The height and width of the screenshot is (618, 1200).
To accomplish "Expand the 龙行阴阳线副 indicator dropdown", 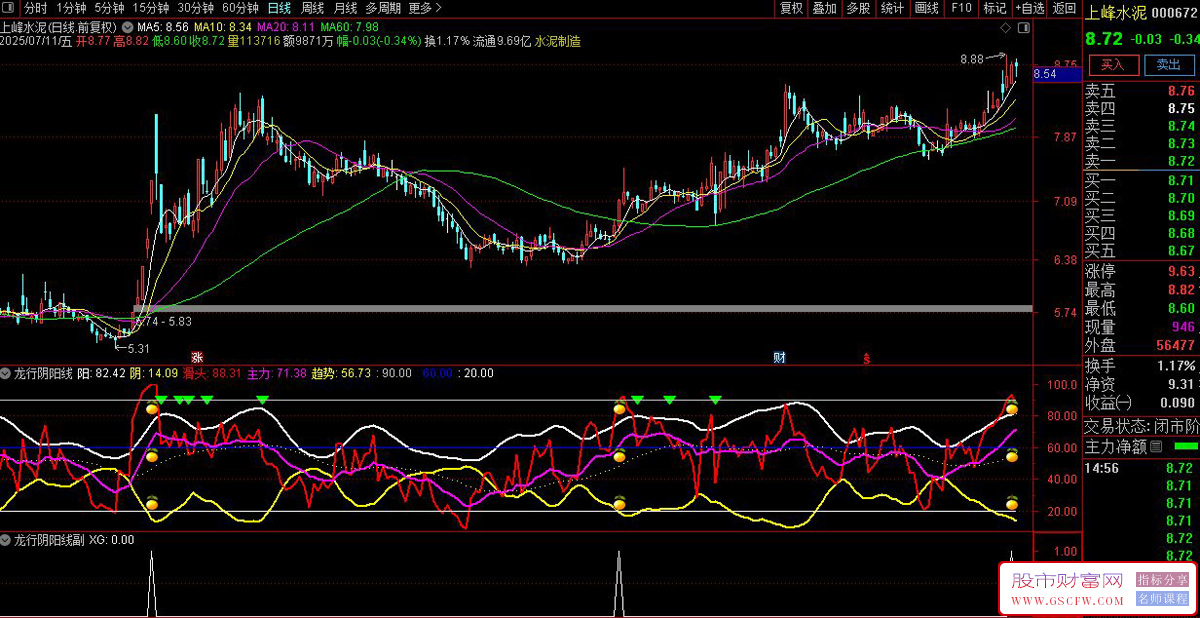I will click(x=7, y=540).
